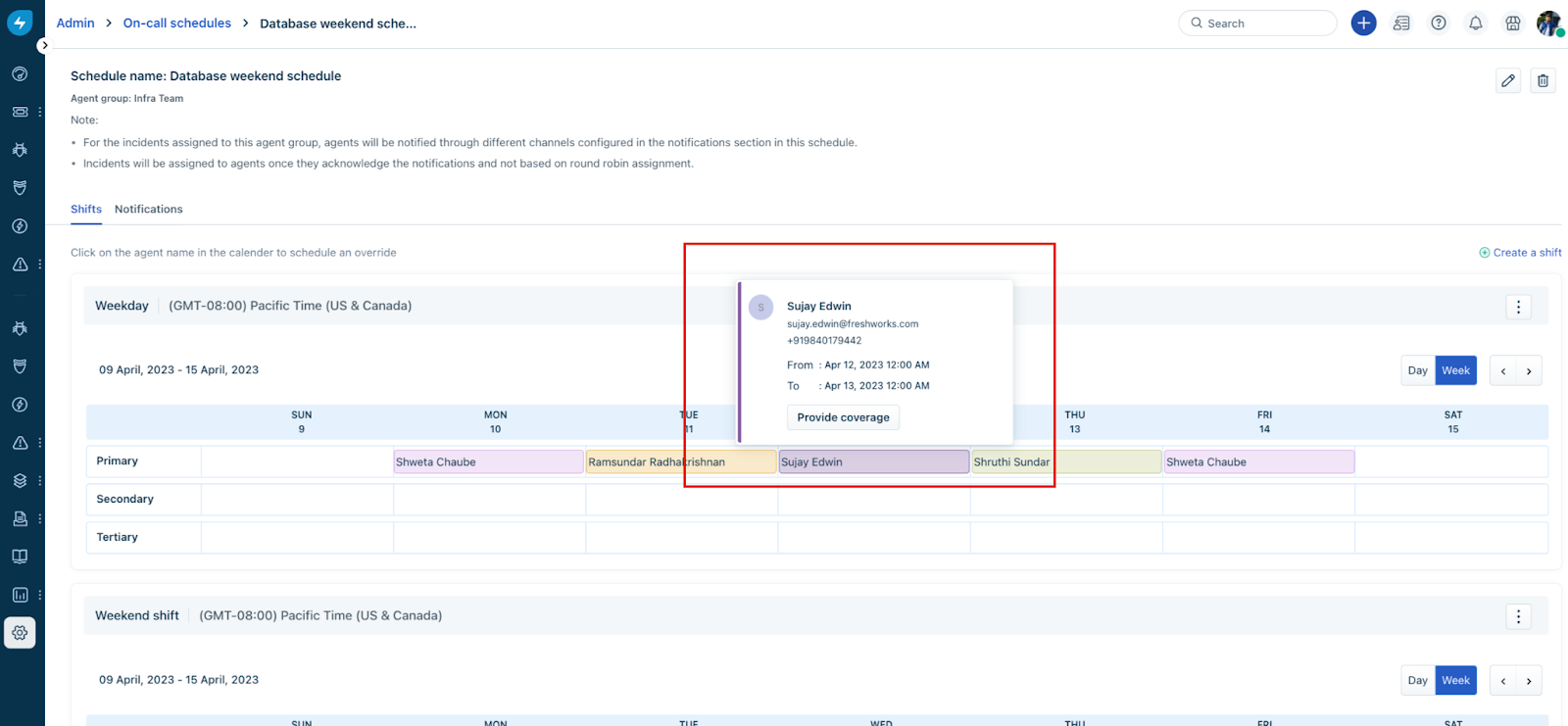Click the FRI 14 column header
This screenshot has width=1568, height=726.
coord(1264,421)
